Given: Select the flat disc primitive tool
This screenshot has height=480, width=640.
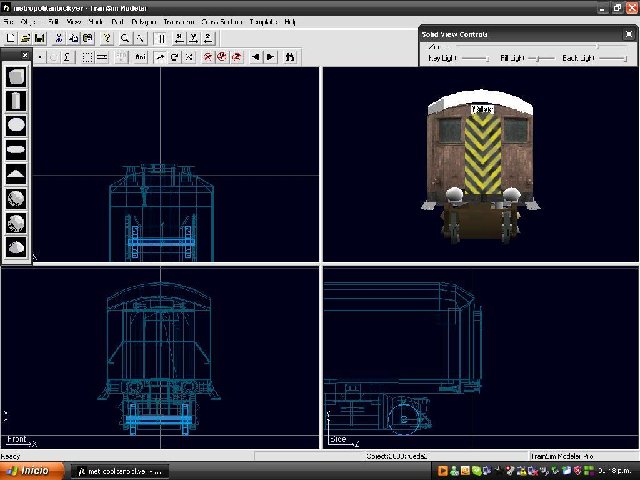Looking at the screenshot, I should (16, 150).
